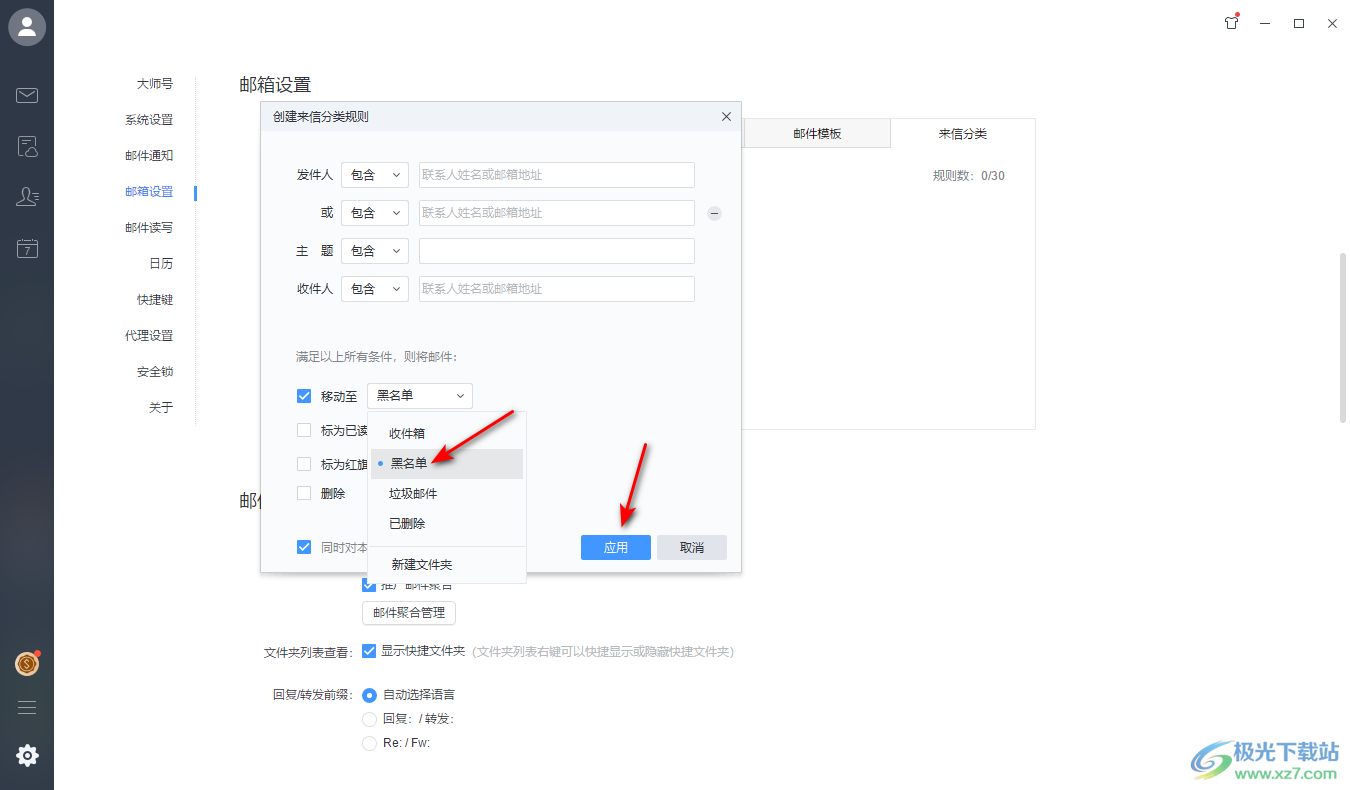1350x790 pixels.
Task: Remove the 或 condition with minus icon
Action: pyautogui.click(x=714, y=213)
